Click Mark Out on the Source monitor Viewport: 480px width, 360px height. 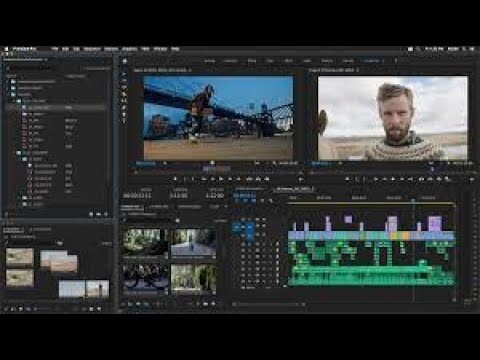pos(193,179)
